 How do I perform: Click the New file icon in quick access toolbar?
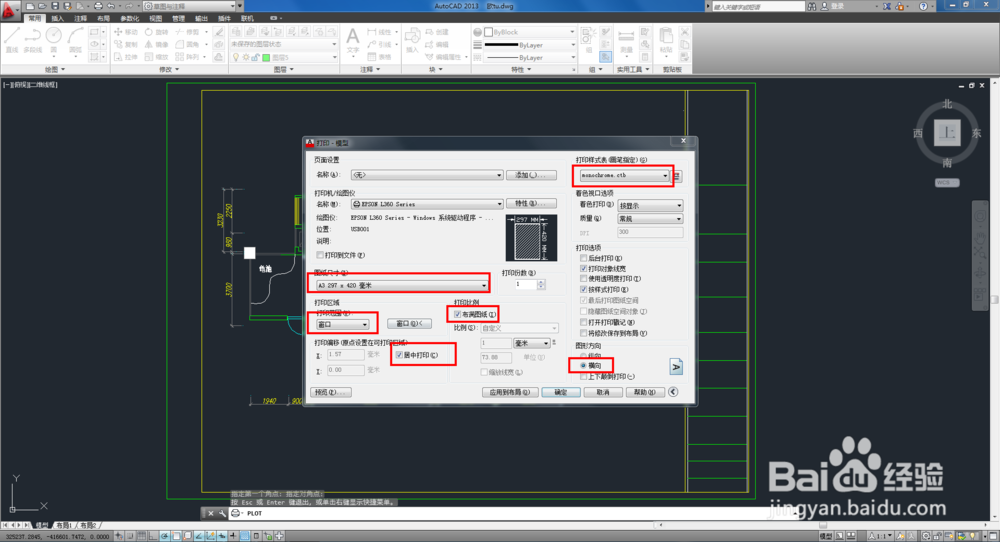(29, 6)
